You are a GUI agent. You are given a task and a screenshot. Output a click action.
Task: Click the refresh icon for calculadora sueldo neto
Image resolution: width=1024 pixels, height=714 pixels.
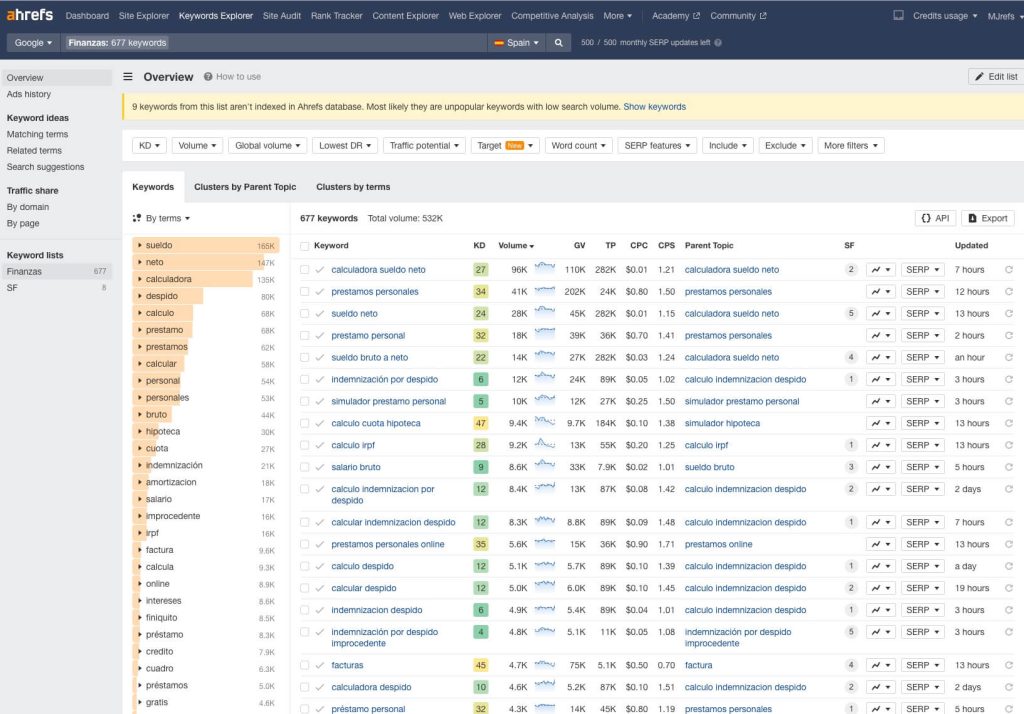tap(1008, 270)
